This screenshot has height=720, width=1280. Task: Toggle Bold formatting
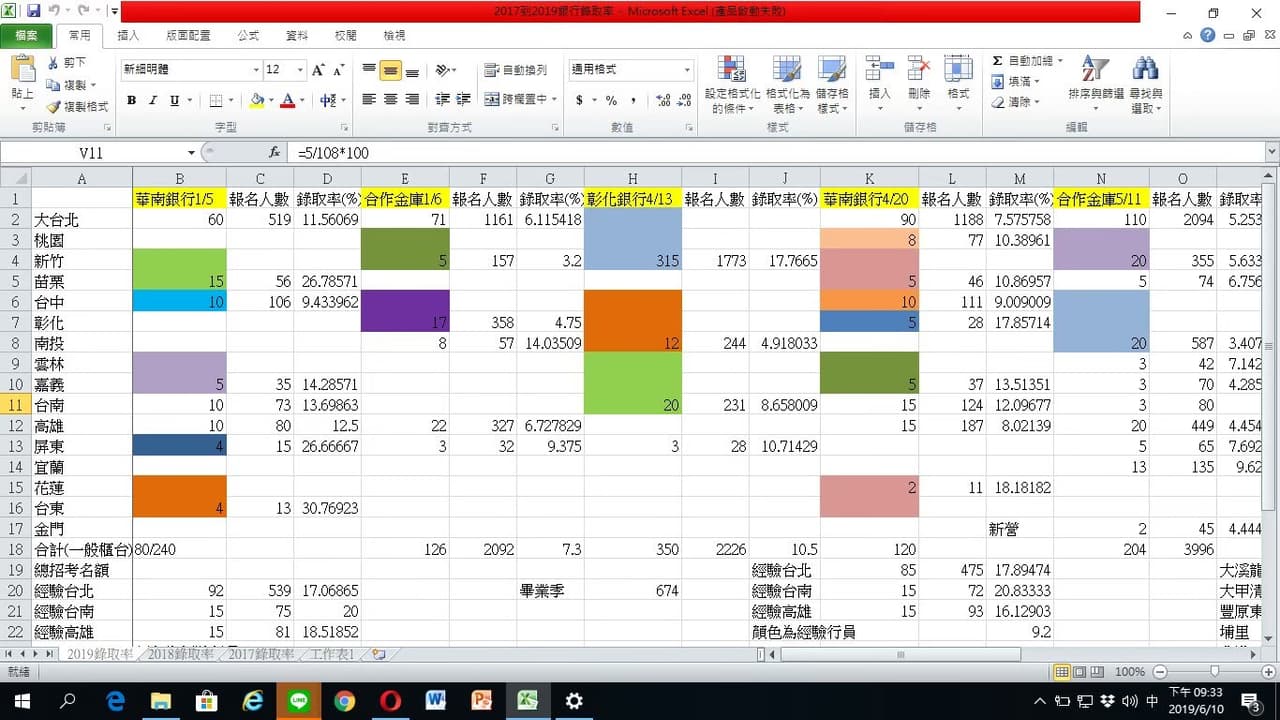(131, 100)
